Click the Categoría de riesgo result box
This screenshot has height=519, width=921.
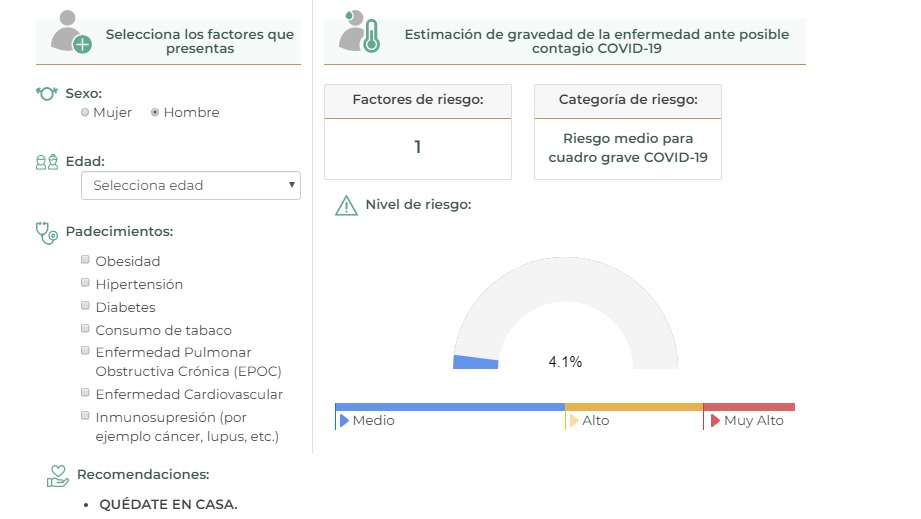tap(627, 148)
